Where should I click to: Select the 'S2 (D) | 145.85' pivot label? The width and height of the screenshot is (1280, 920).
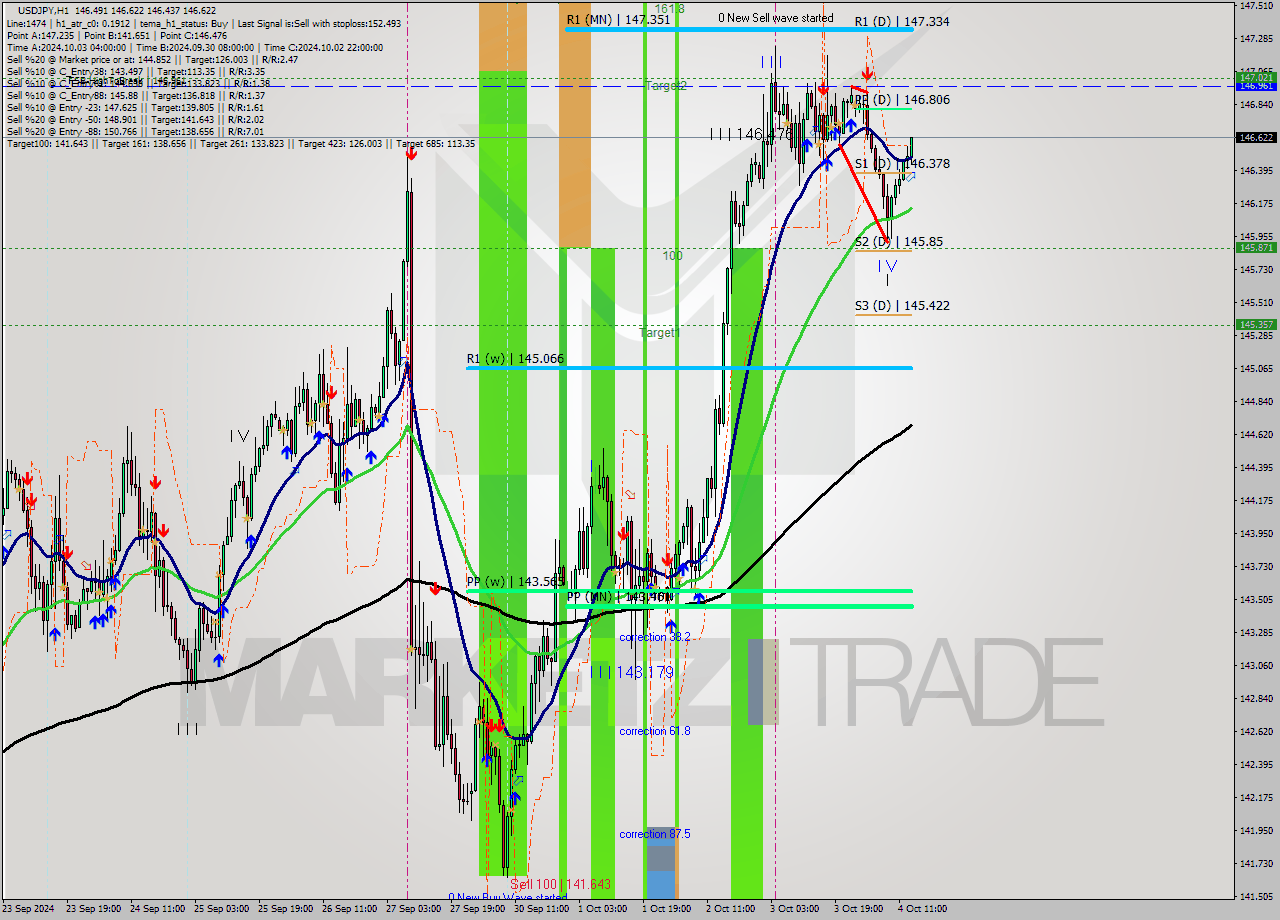click(899, 242)
